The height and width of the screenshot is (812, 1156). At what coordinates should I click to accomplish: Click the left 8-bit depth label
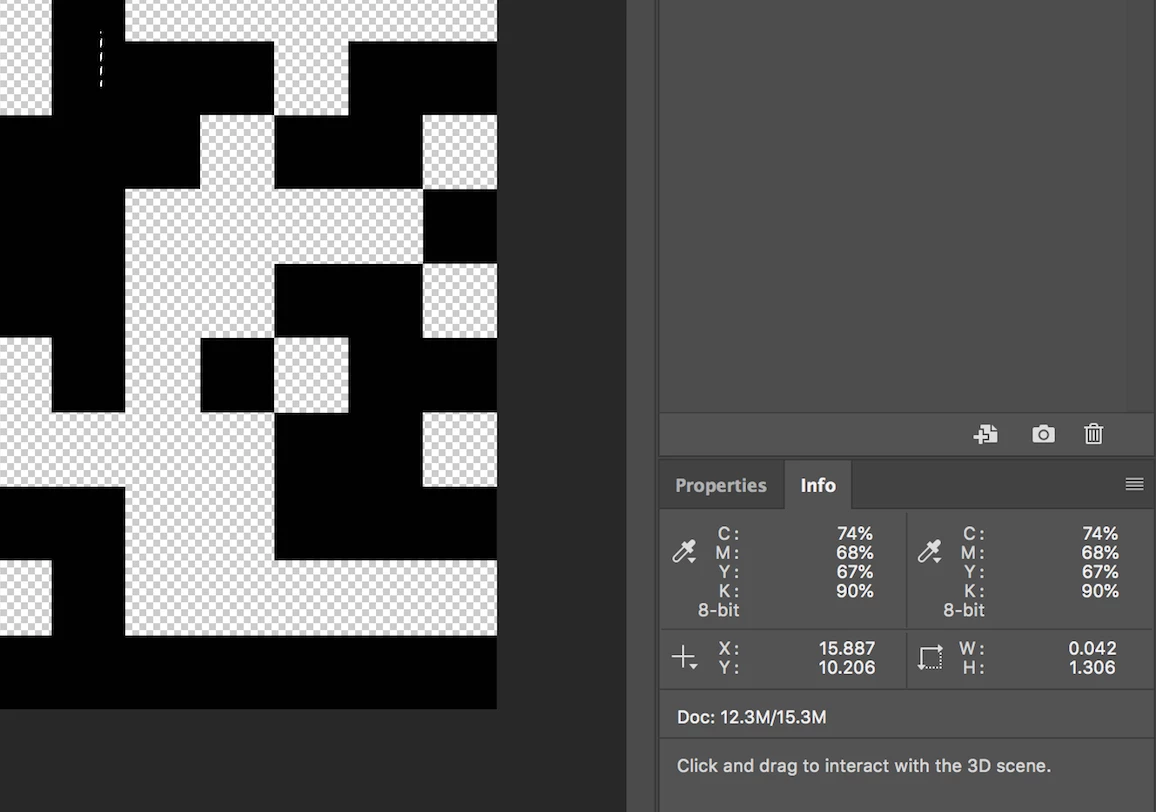718,610
